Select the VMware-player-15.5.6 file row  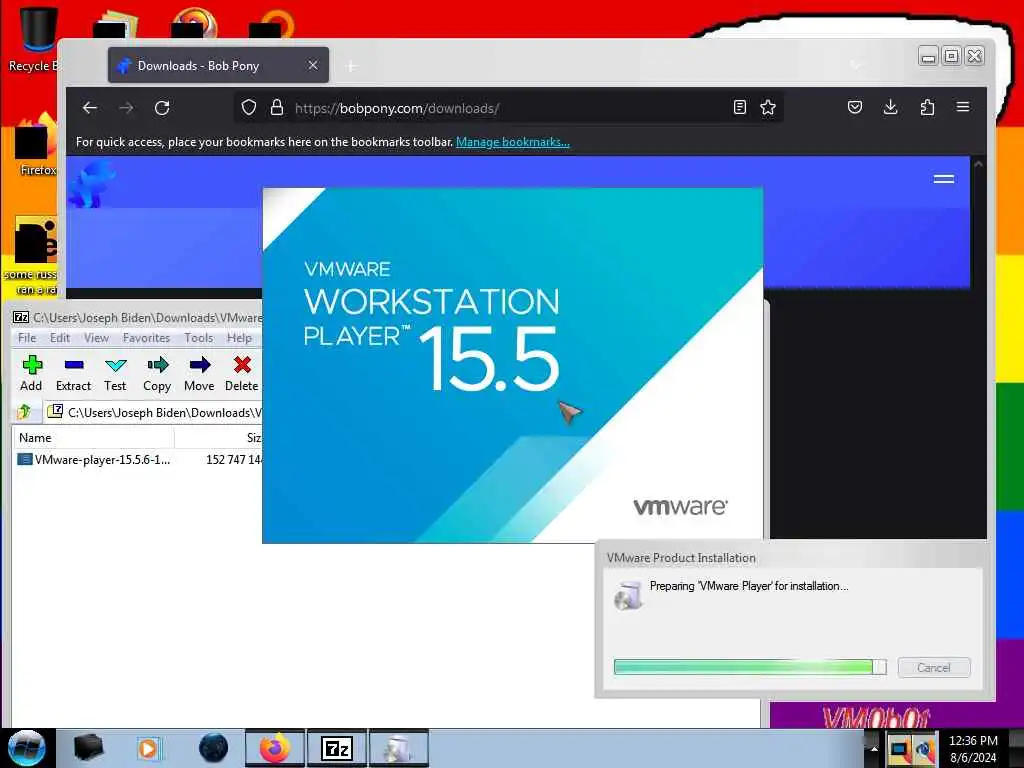(x=137, y=460)
